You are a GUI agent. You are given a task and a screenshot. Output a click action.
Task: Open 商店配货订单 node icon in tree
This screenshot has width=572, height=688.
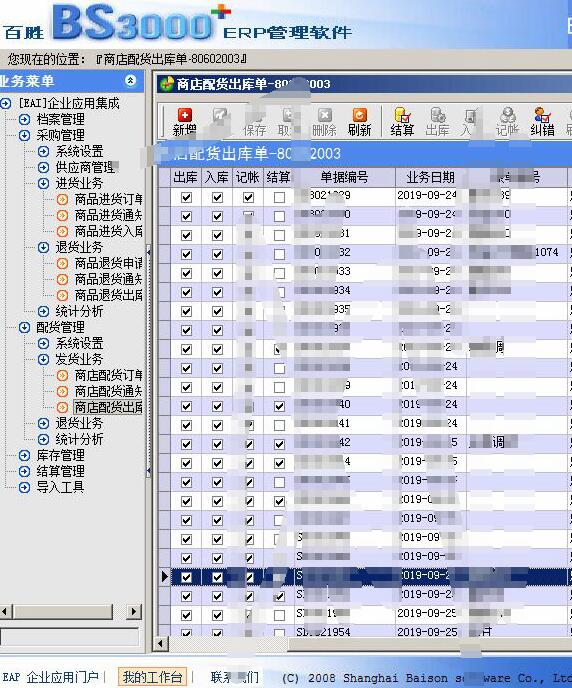click(62, 376)
